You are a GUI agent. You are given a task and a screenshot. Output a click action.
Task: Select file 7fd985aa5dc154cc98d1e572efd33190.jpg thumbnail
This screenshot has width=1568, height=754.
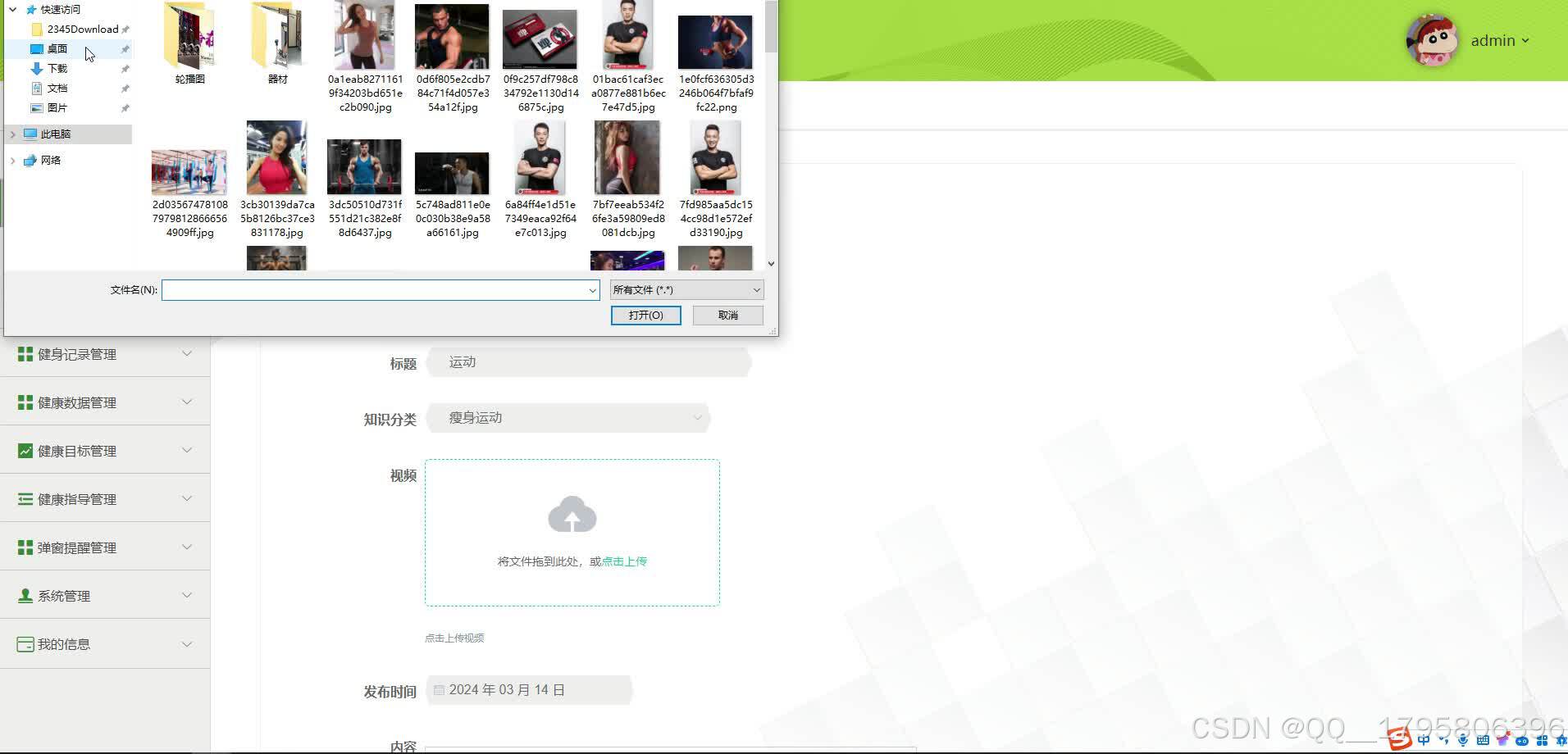pos(715,158)
